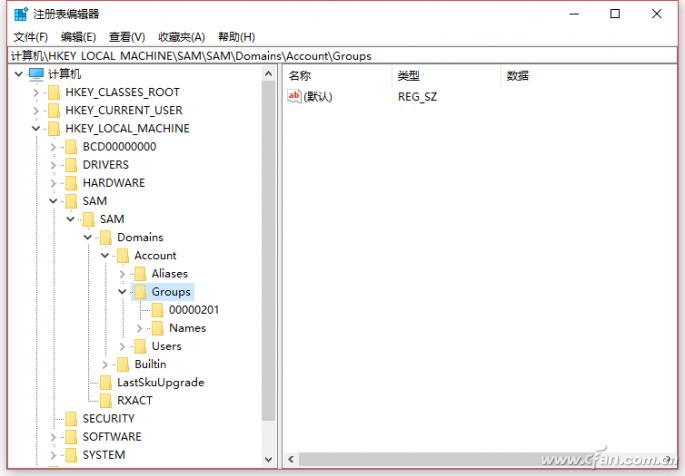
Task: Click the Aliases folder icon
Action: coord(140,274)
